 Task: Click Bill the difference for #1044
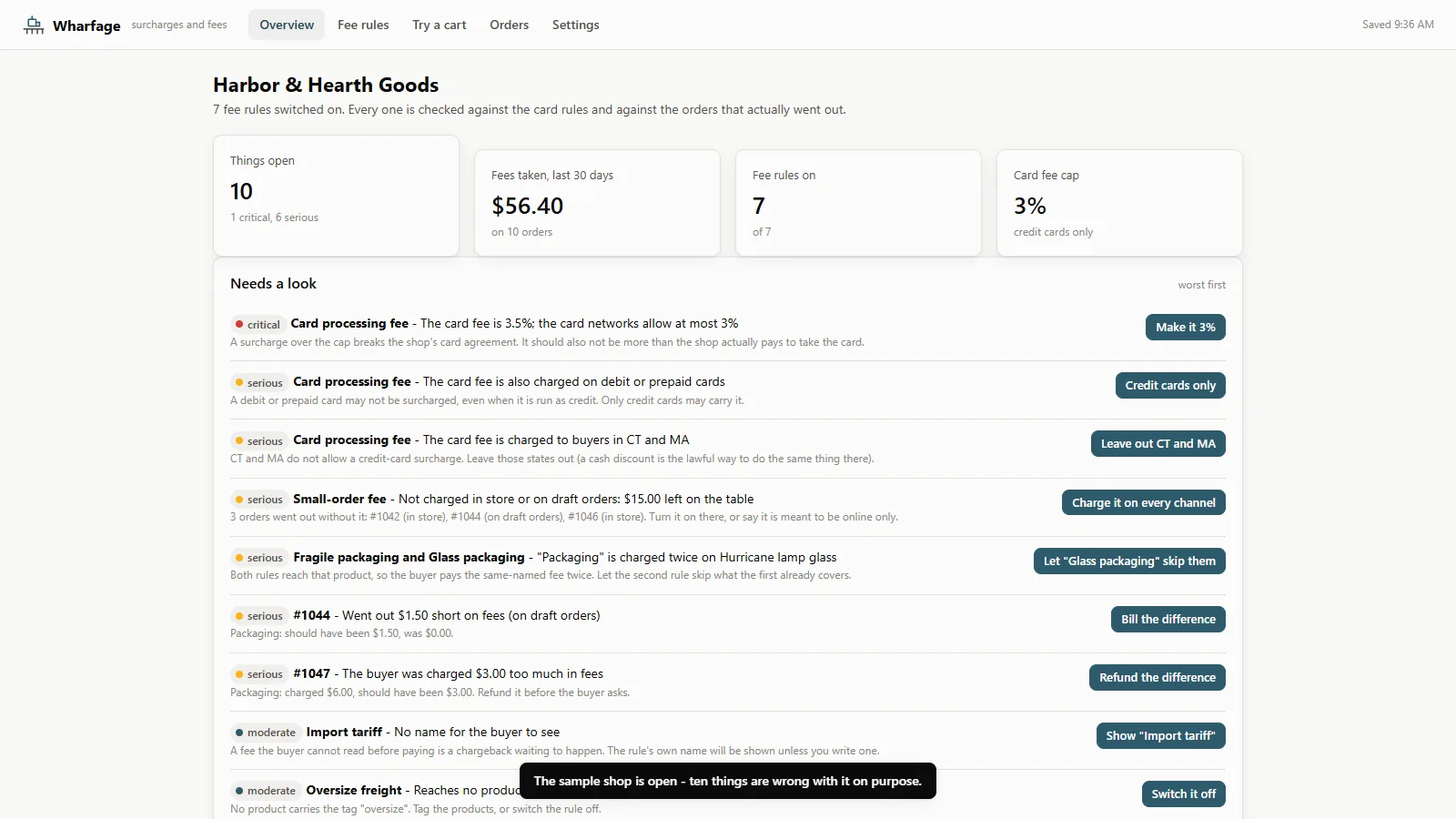pos(1168,619)
